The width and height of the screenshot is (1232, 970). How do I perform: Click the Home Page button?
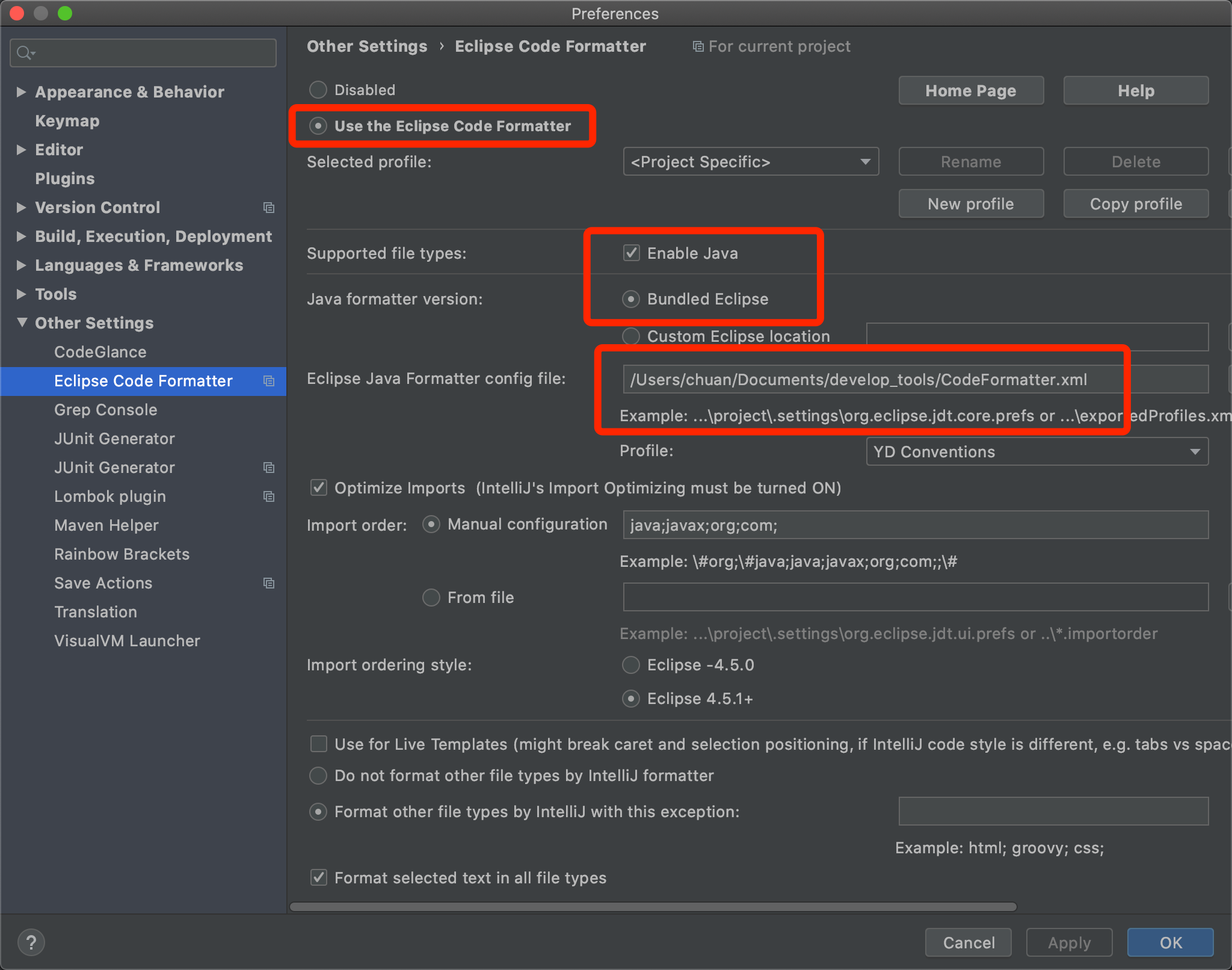coord(971,90)
